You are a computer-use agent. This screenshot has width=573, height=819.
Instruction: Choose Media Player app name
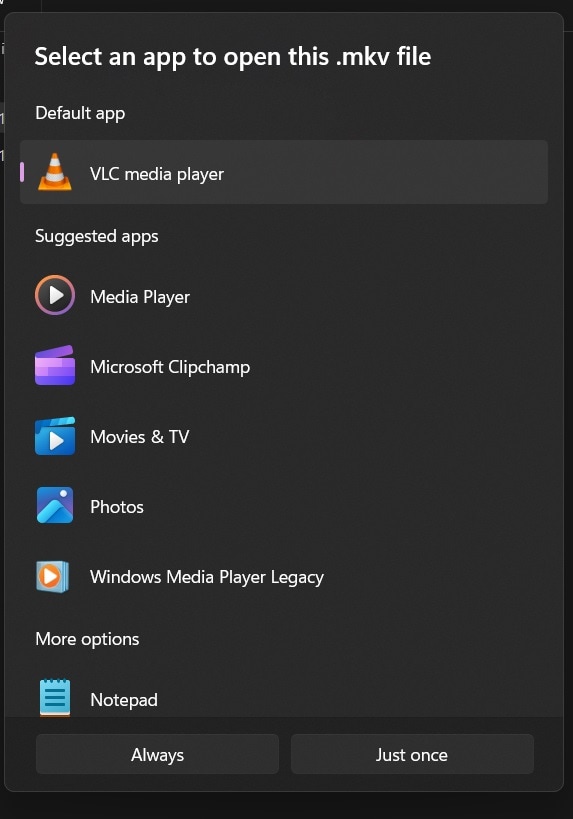(140, 297)
